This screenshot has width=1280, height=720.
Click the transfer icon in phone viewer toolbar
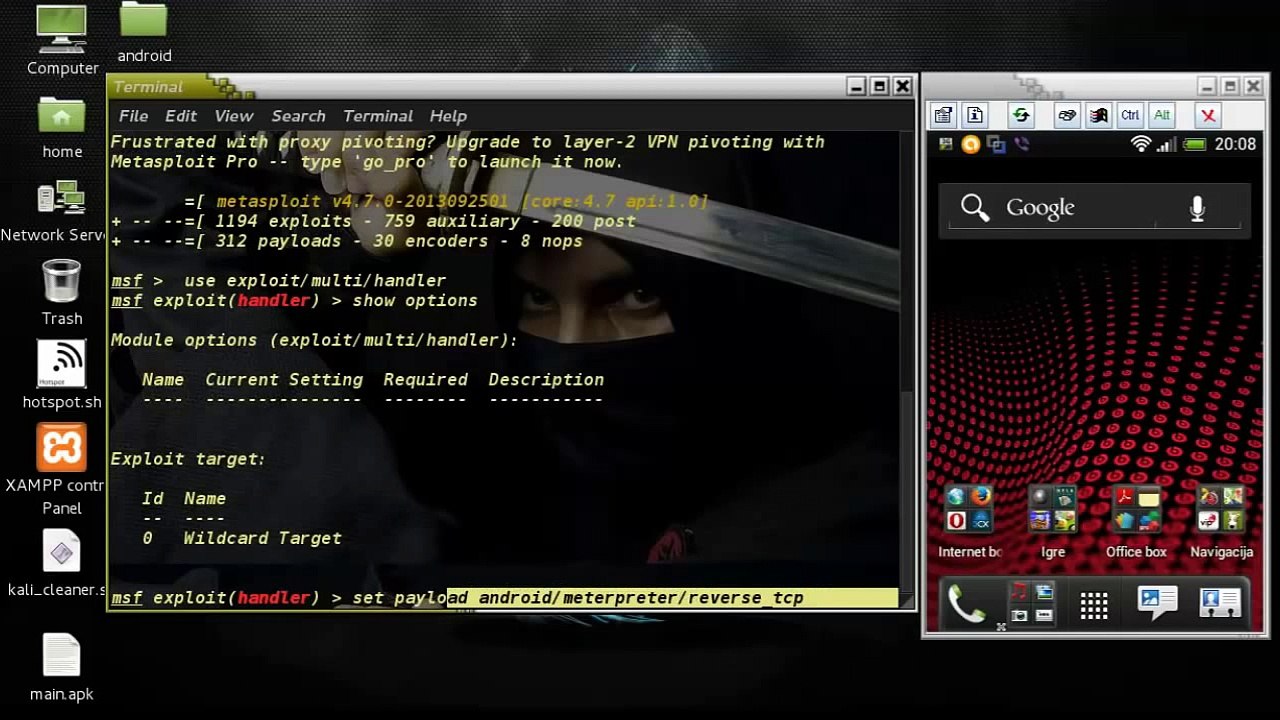(1067, 115)
